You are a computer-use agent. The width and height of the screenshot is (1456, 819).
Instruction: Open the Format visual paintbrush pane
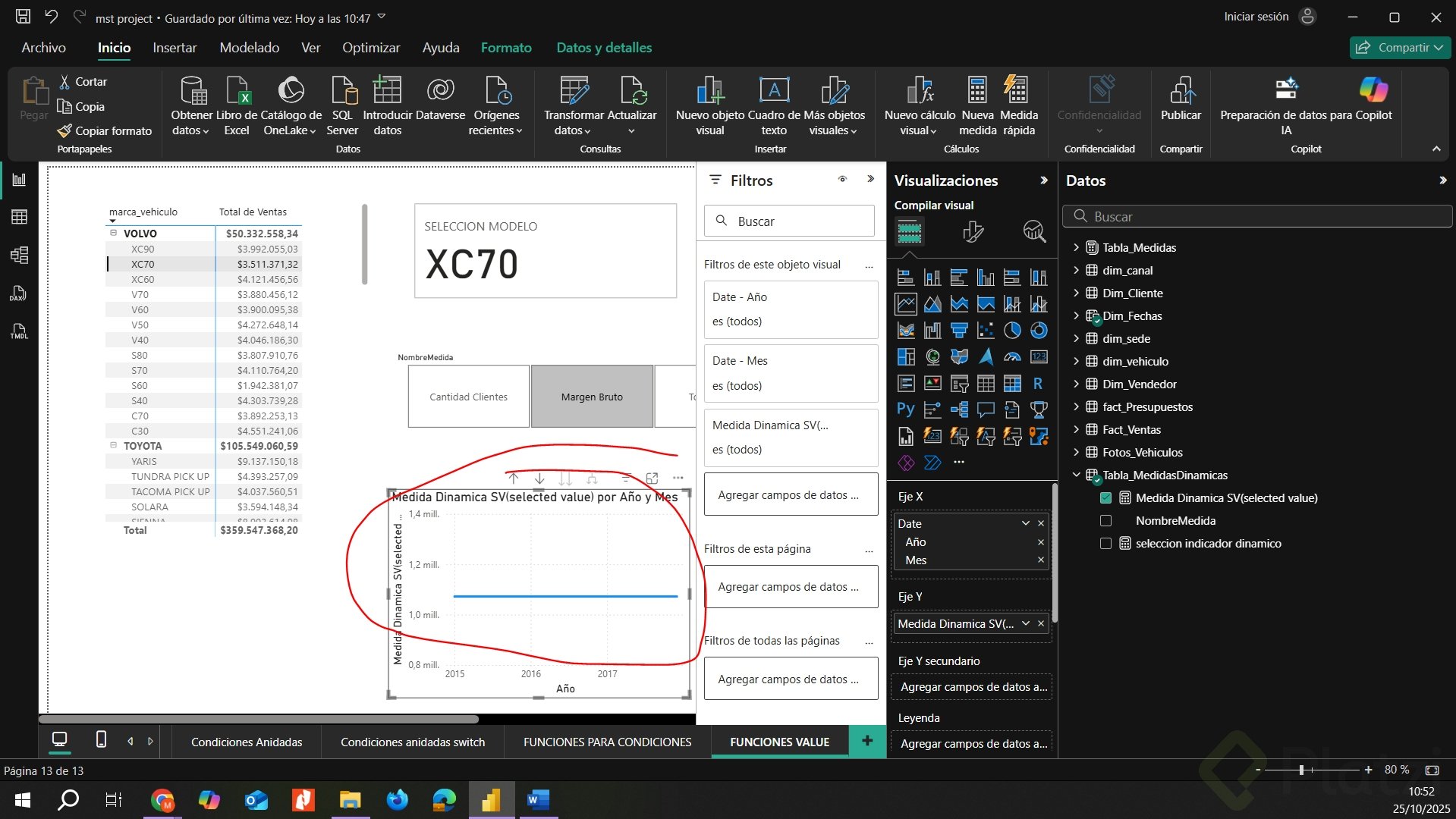pyautogui.click(x=973, y=231)
